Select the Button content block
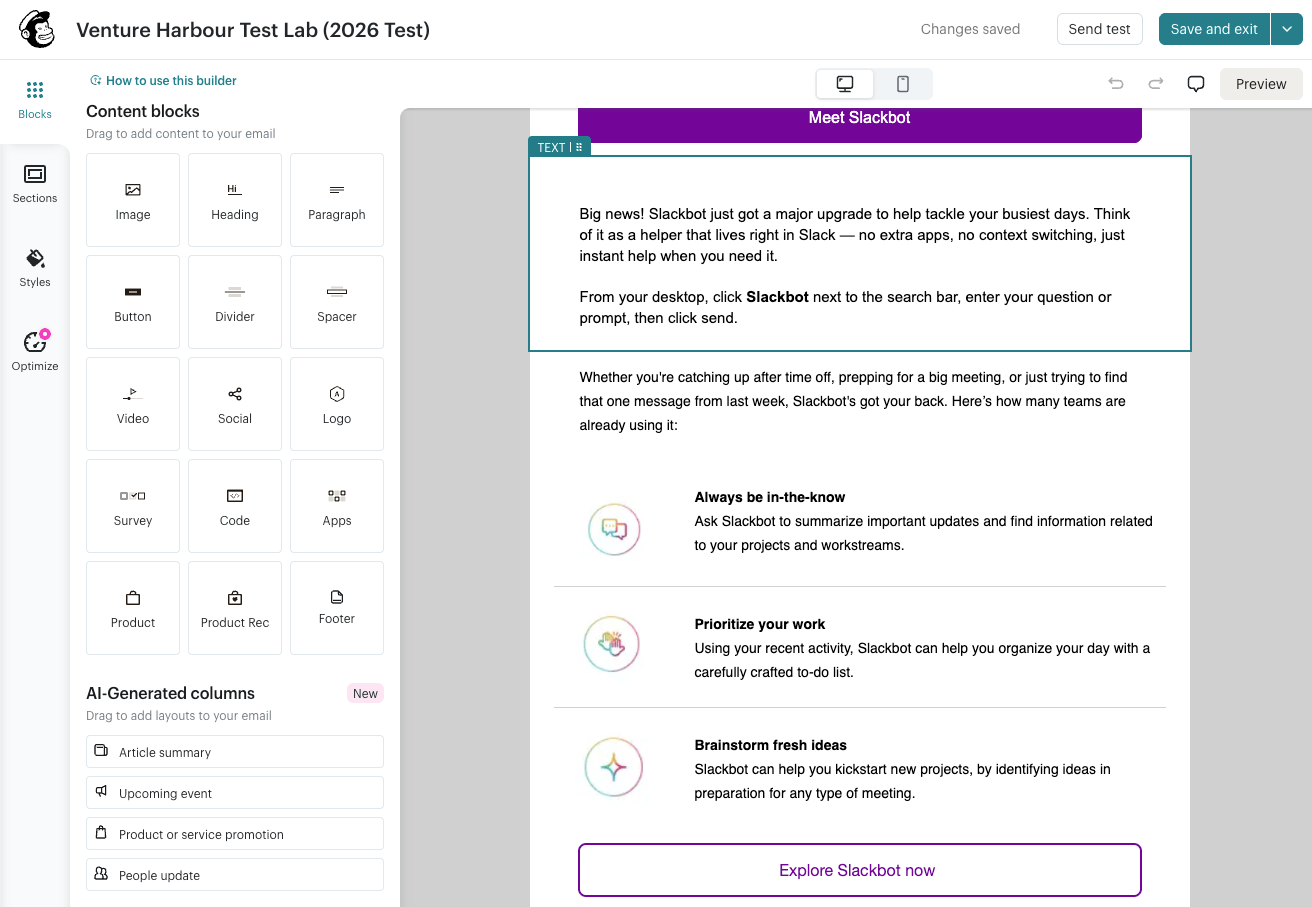Screen dimensions: 1312x907 pos(133,302)
